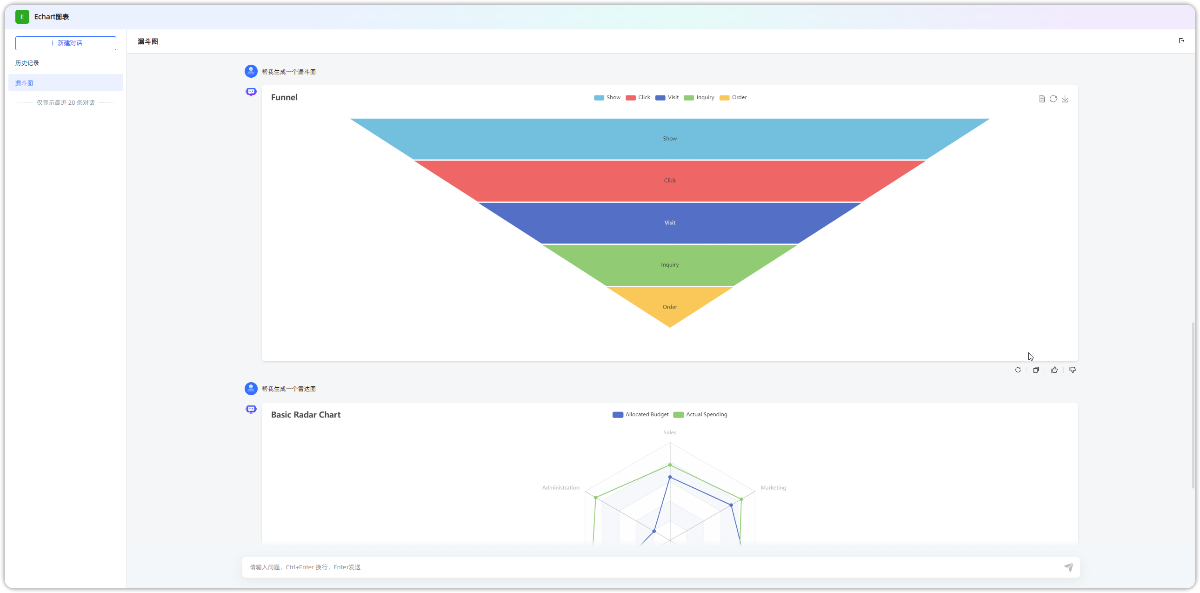Screen dimensions: 1200x593
Task: Thumbs down the funnel chart response
Action: point(1072,370)
